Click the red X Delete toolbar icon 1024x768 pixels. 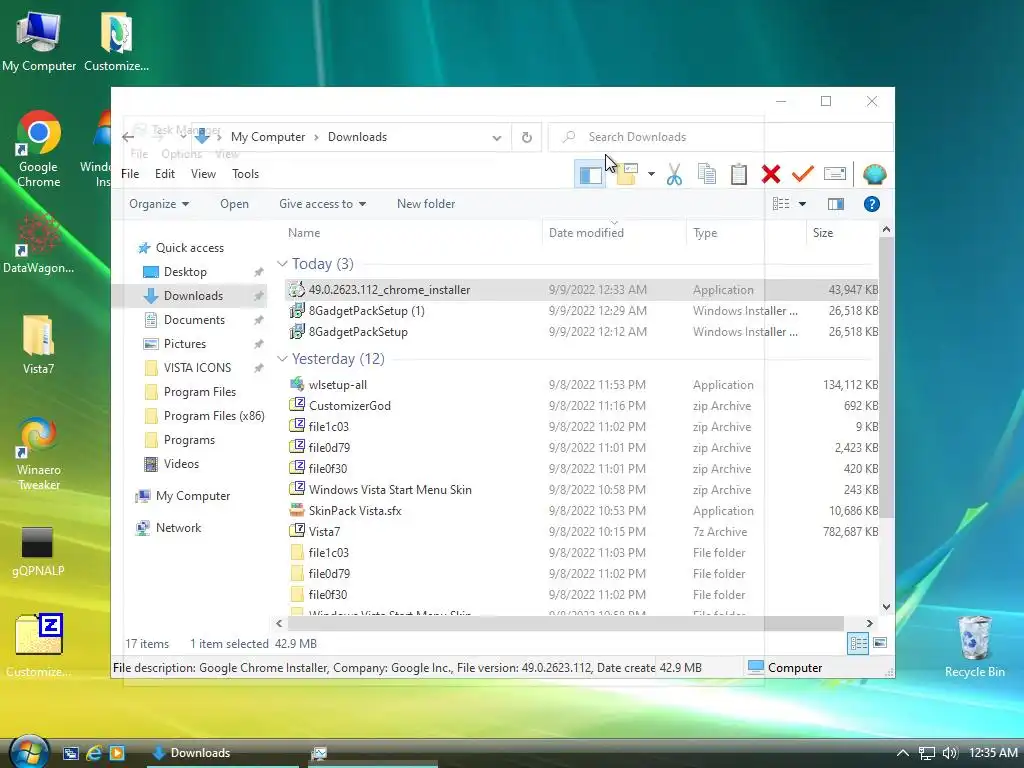771,174
